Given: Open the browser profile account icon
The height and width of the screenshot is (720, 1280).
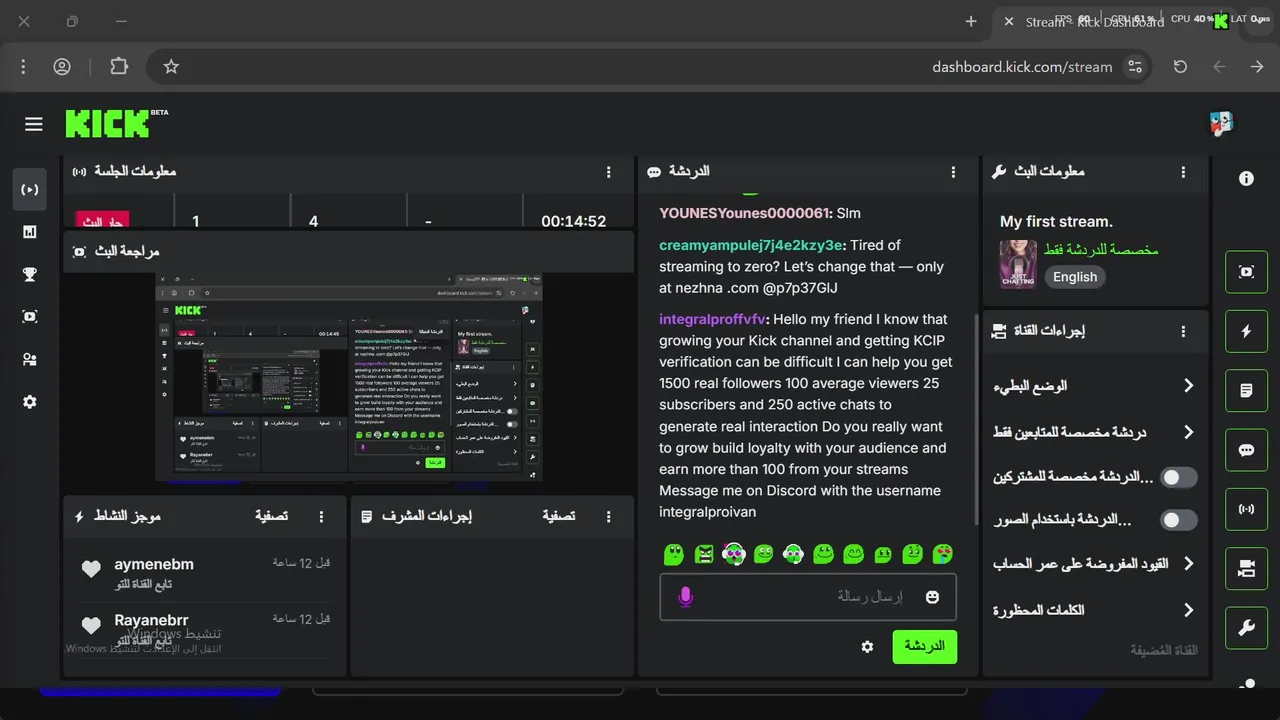Looking at the screenshot, I should point(62,67).
